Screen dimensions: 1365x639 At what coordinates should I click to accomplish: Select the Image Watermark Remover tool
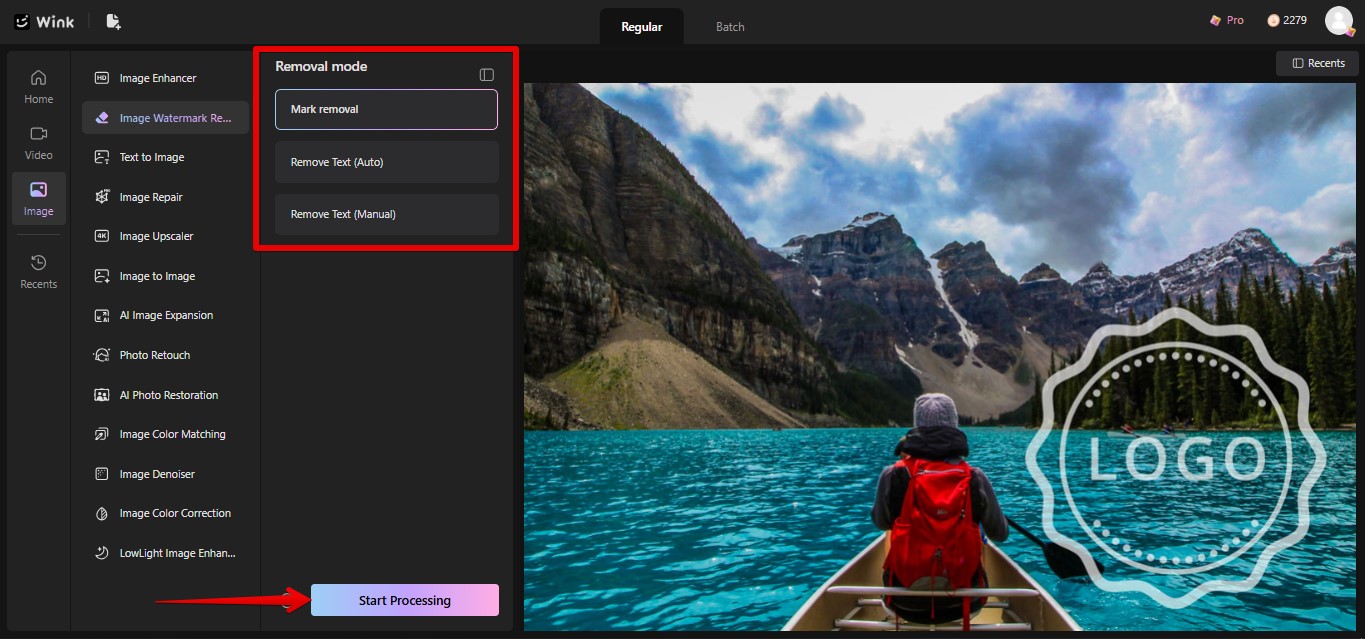click(165, 118)
